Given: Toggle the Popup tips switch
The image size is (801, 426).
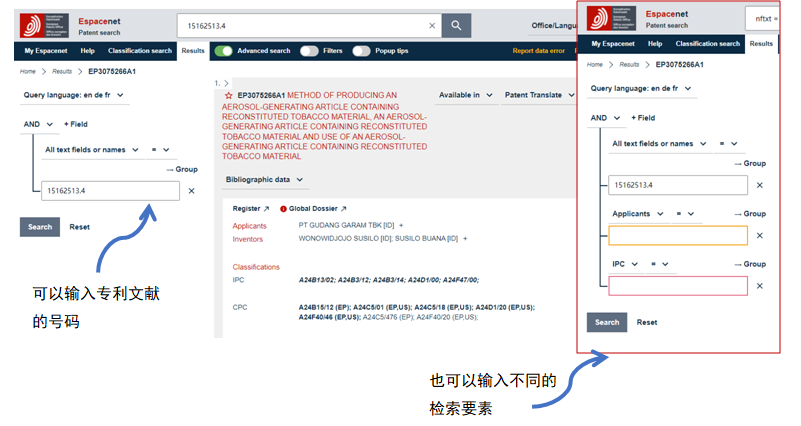Looking at the screenshot, I should (361, 51).
